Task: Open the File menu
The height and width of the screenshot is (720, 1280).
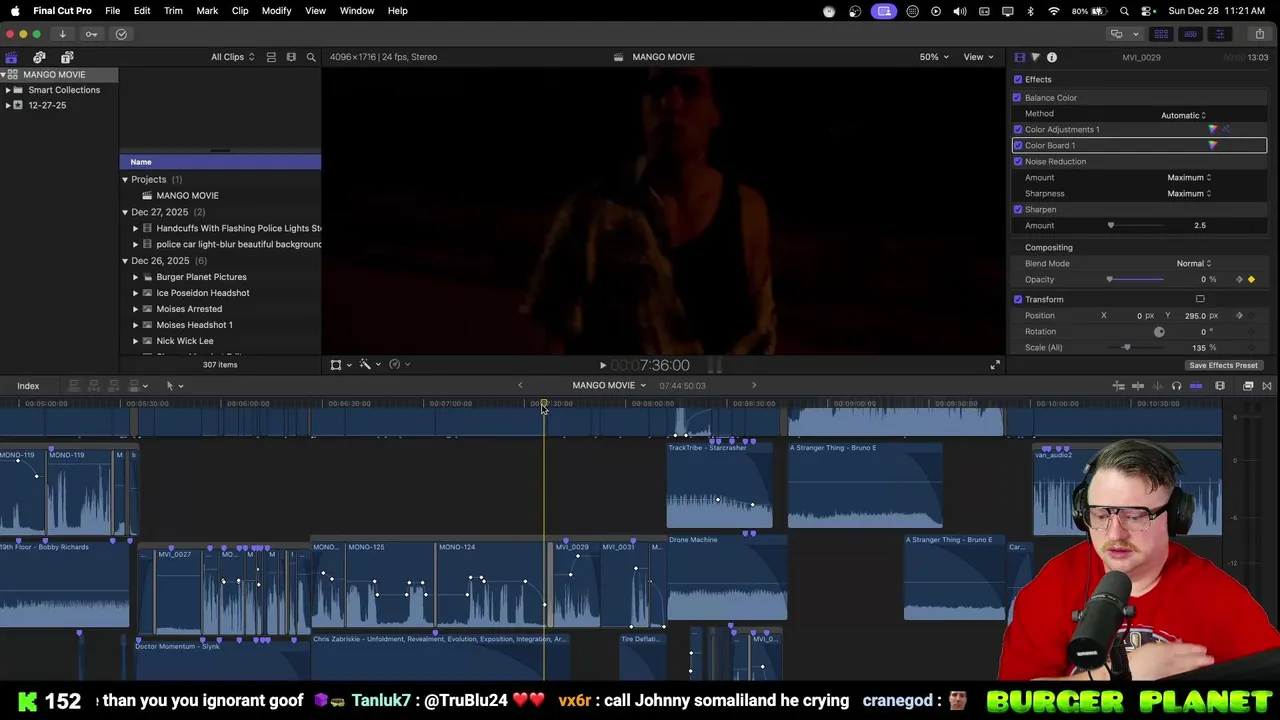Action: pos(113,11)
